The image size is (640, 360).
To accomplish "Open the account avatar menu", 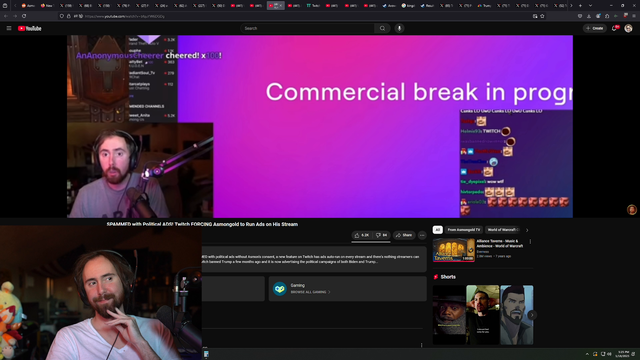I will pos(629,28).
